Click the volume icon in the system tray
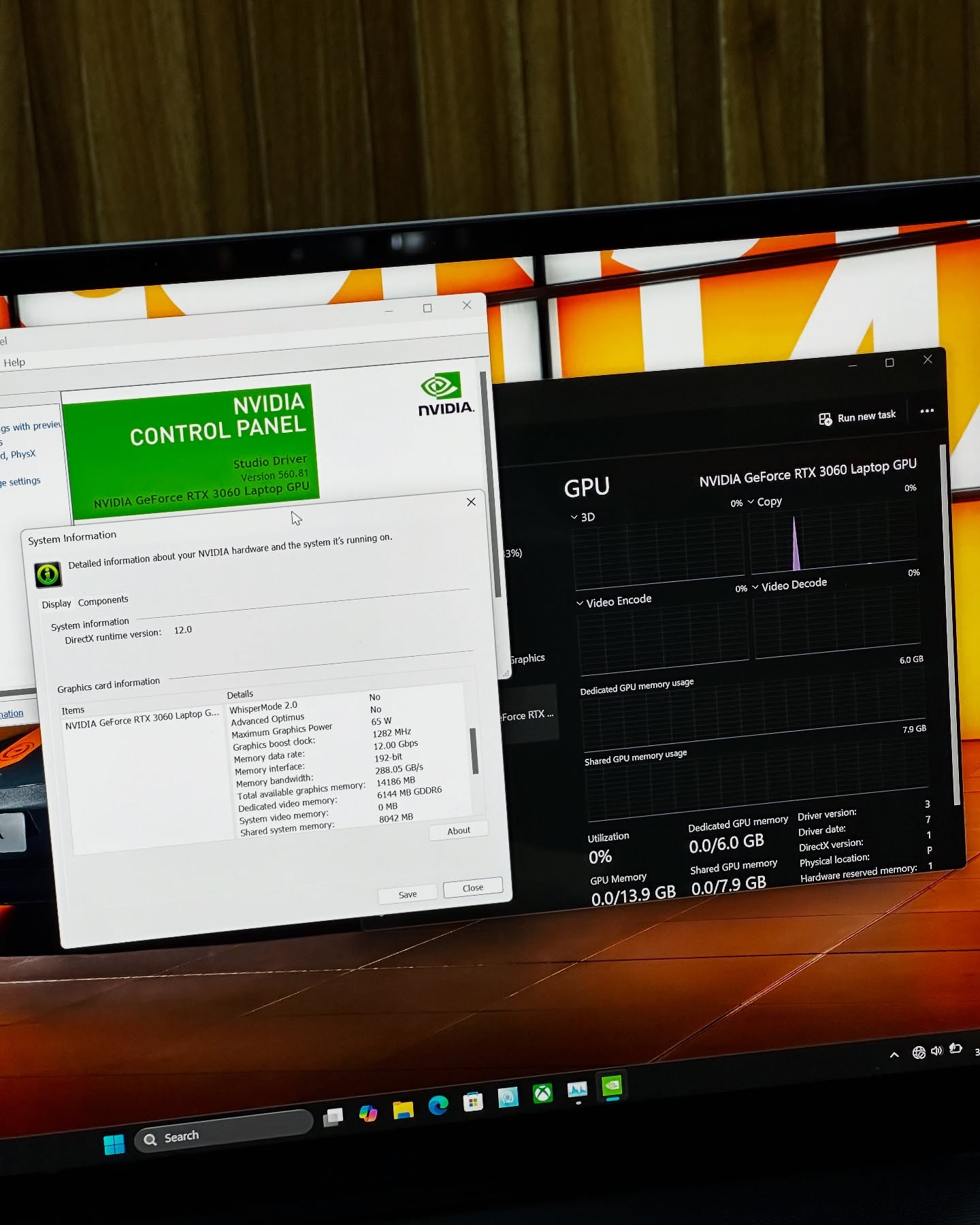 pos(936,1051)
